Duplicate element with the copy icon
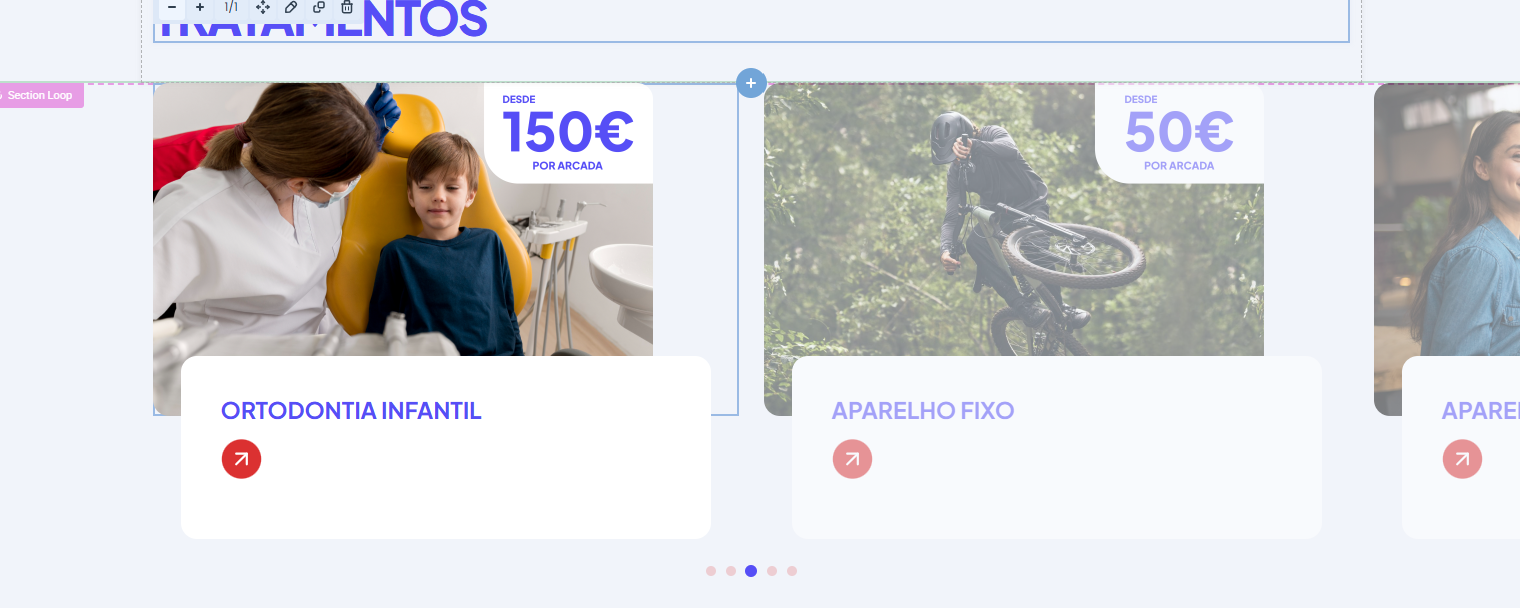 coord(319,7)
